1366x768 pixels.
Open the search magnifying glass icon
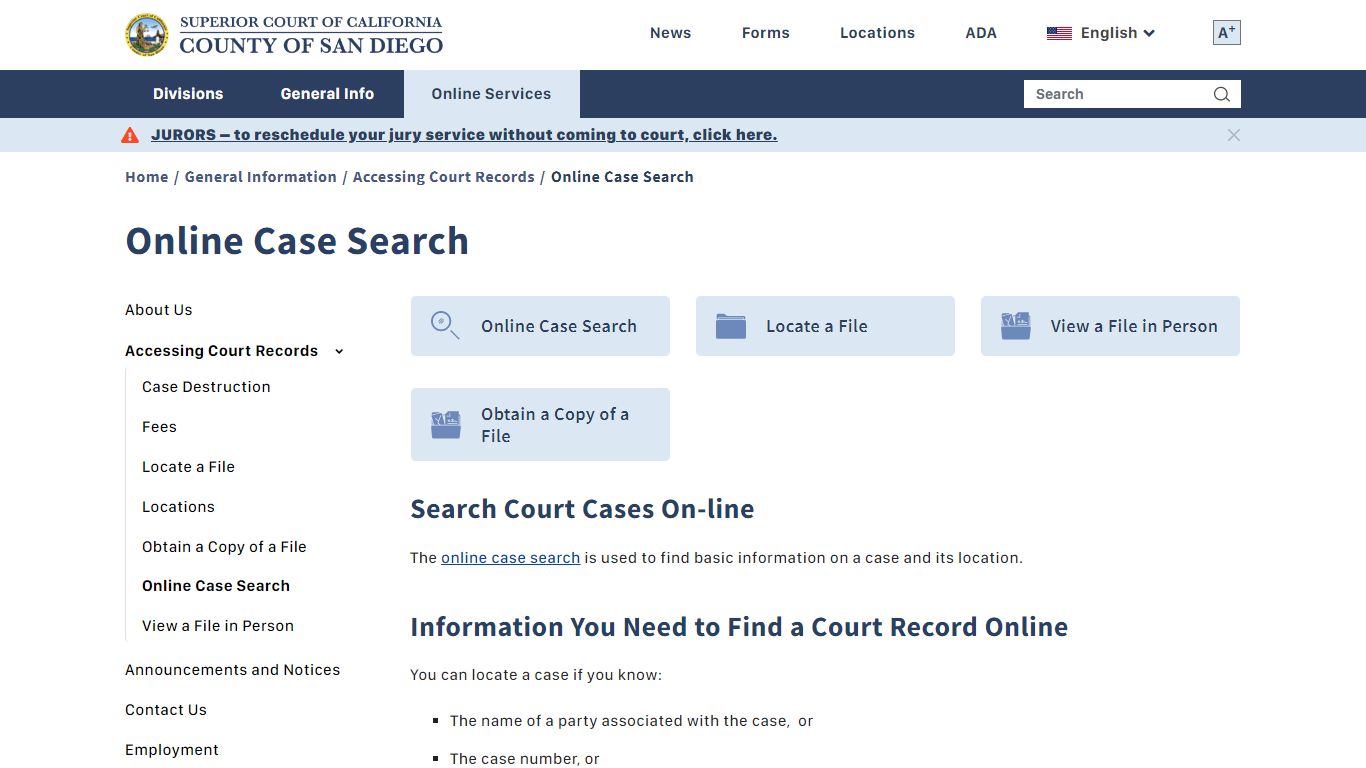(x=1221, y=93)
